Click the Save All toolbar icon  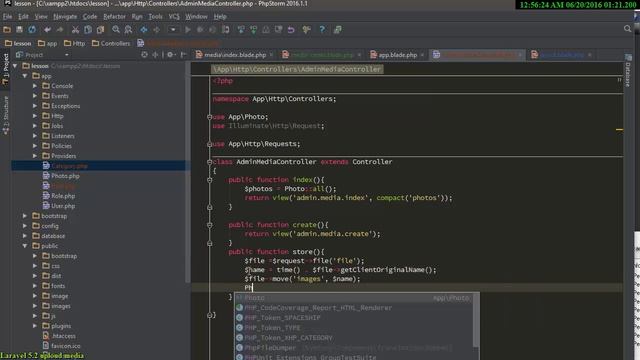[19, 29]
